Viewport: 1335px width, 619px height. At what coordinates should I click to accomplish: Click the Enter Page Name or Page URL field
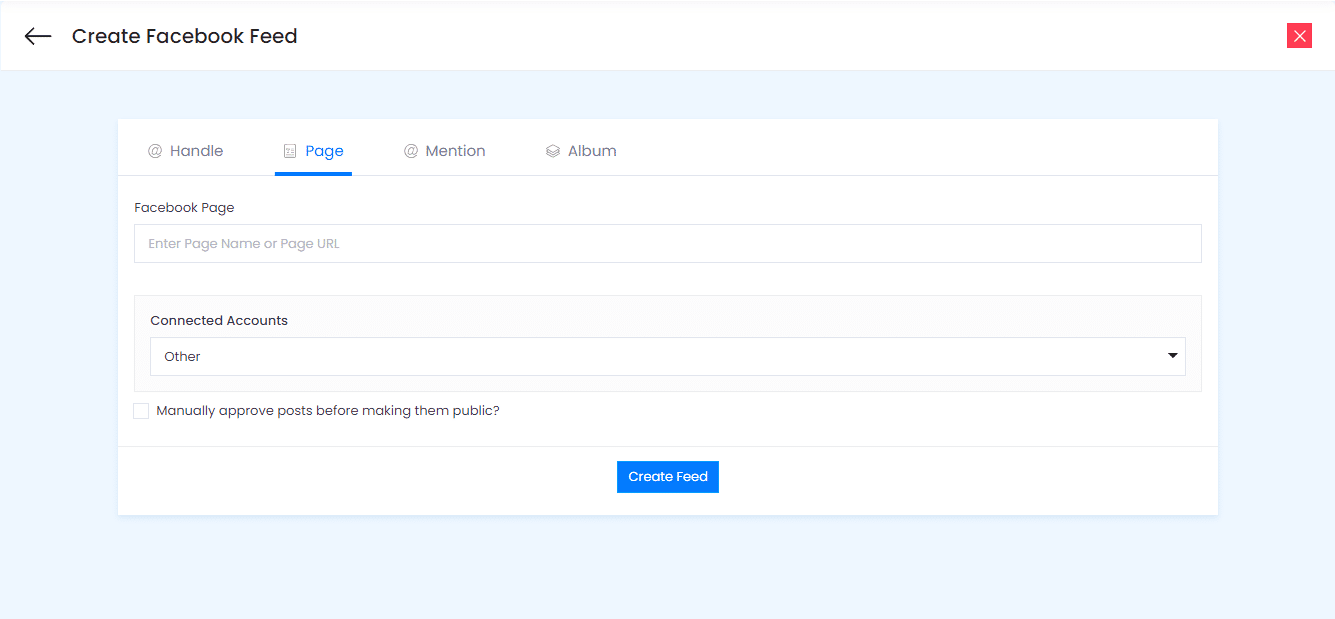667,243
